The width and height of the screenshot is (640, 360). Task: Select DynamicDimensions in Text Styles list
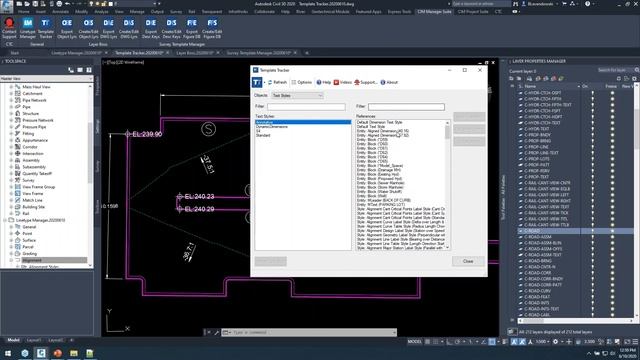coord(272,127)
